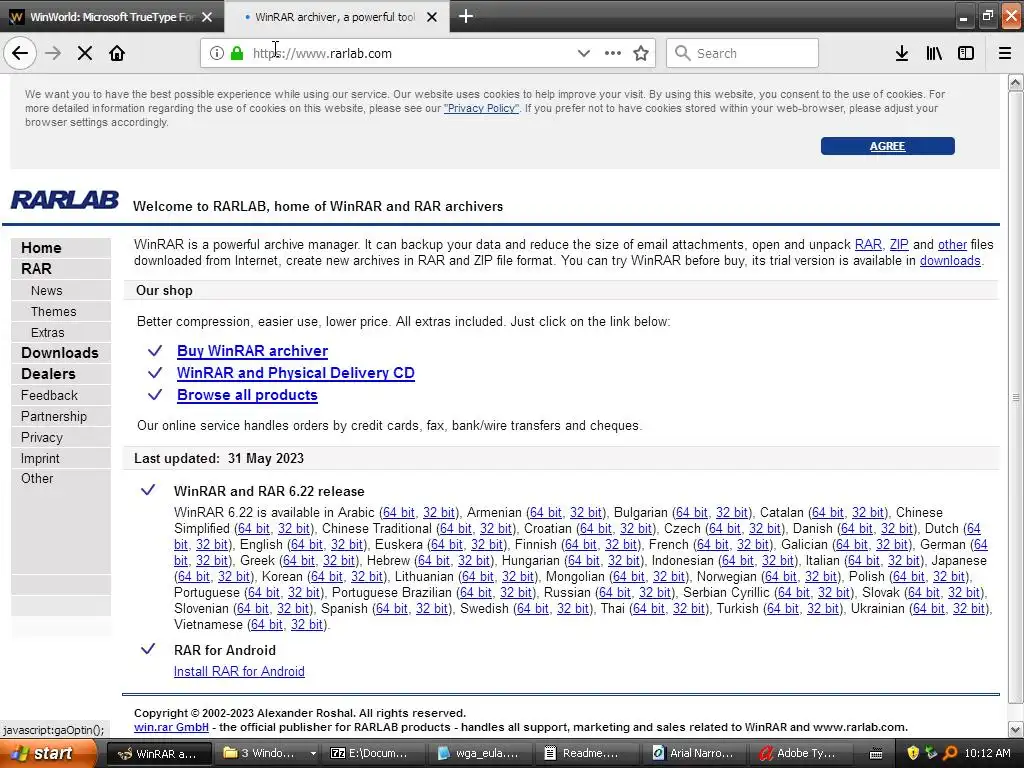Open Other in the site sidebar

(x=37, y=478)
